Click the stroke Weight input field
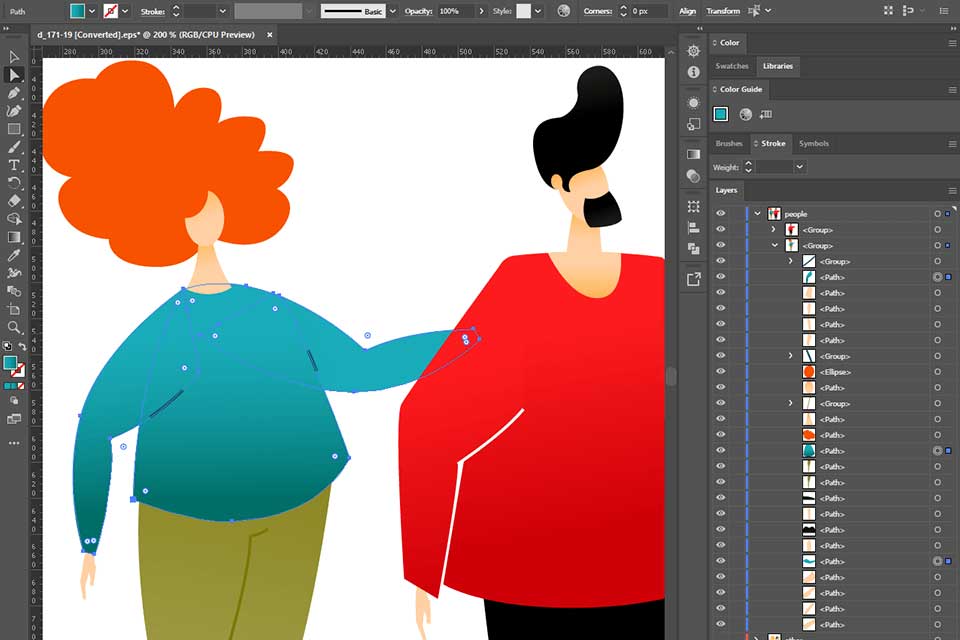This screenshot has height=640, width=960. coord(773,166)
